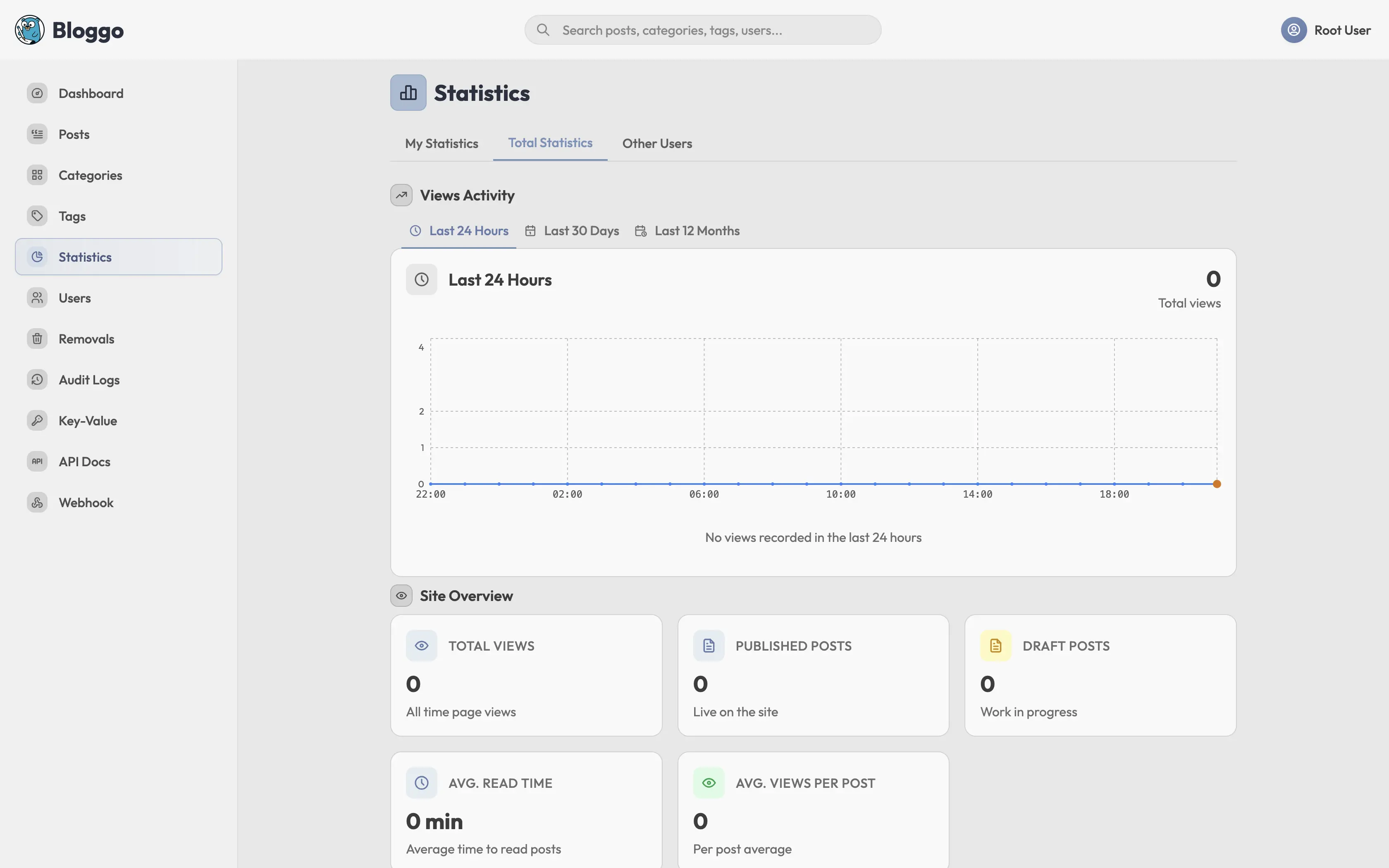
Task: Open the Other Users tab
Action: click(x=656, y=143)
